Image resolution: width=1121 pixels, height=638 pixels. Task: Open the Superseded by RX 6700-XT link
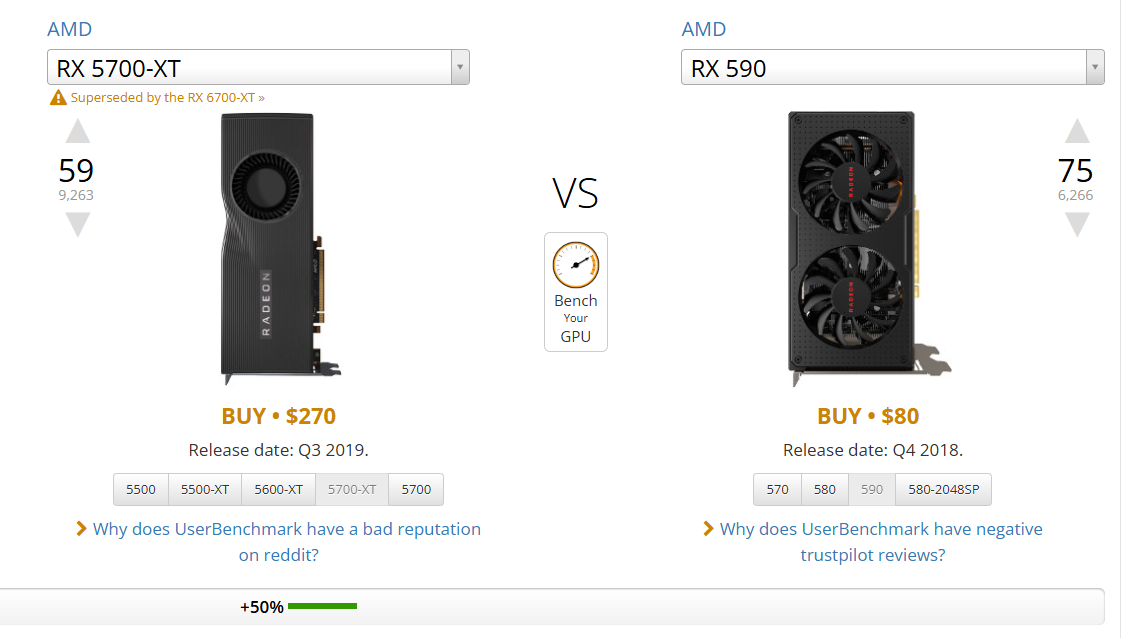click(x=167, y=98)
